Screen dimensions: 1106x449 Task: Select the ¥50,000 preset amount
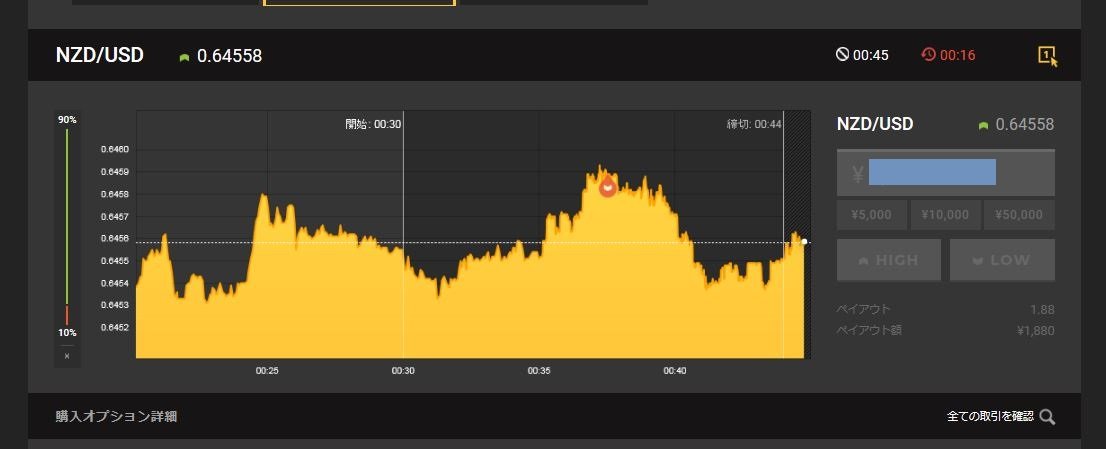[1019, 215]
